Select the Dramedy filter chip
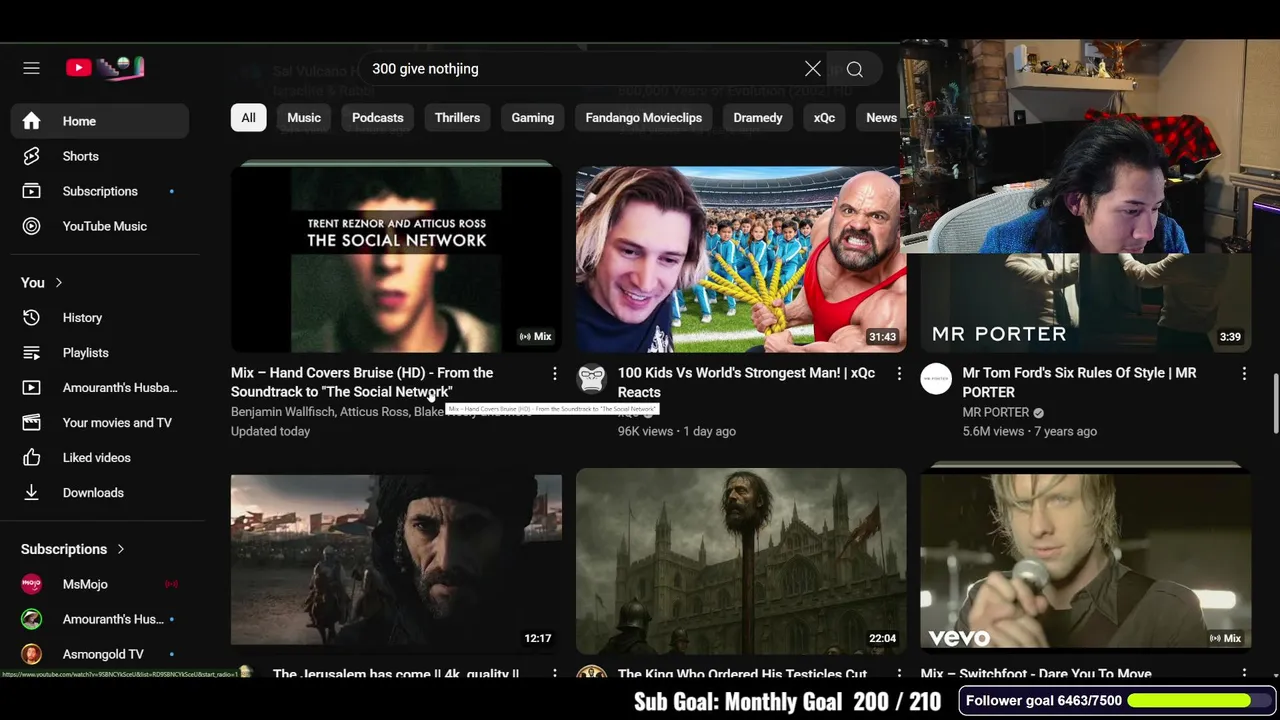 pos(757,118)
